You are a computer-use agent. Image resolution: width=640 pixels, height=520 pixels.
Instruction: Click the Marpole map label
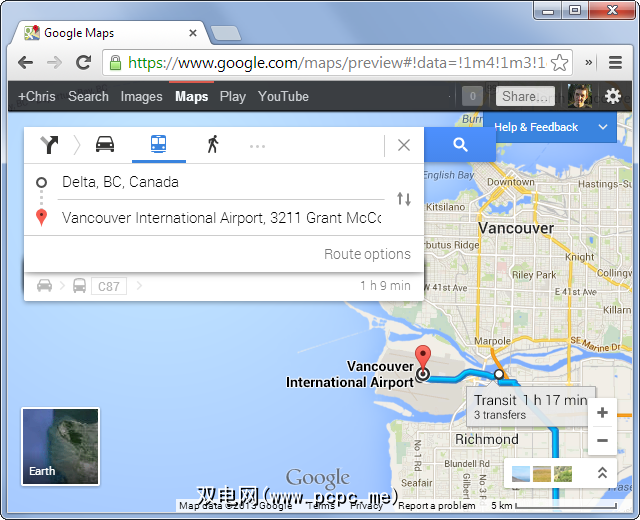[x=492, y=341]
